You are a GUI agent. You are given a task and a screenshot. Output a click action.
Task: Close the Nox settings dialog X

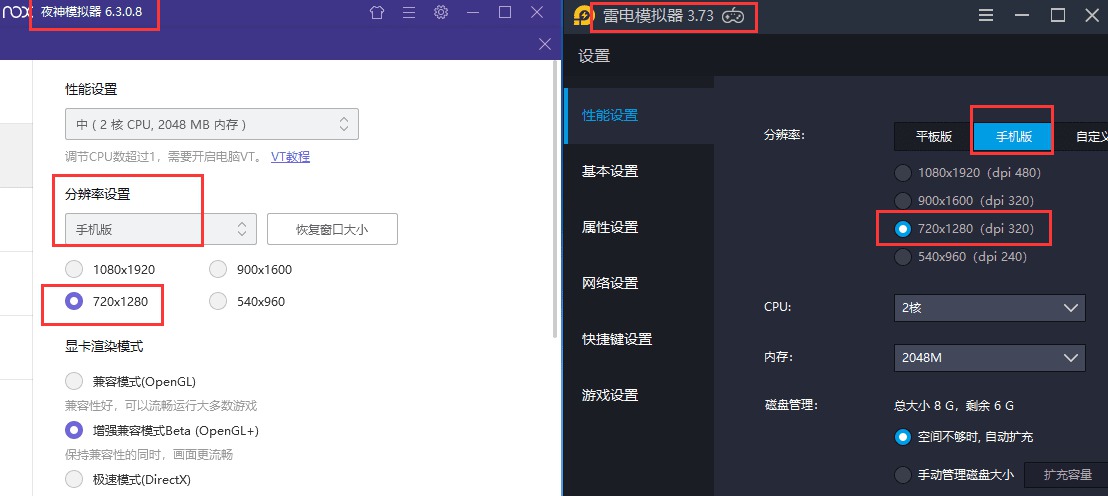click(x=545, y=44)
